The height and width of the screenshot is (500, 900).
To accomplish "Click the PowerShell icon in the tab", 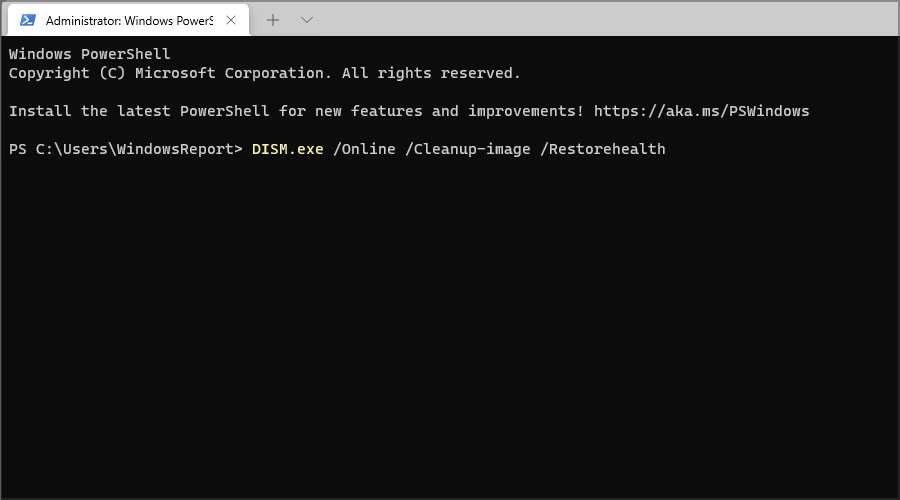I will [28, 20].
